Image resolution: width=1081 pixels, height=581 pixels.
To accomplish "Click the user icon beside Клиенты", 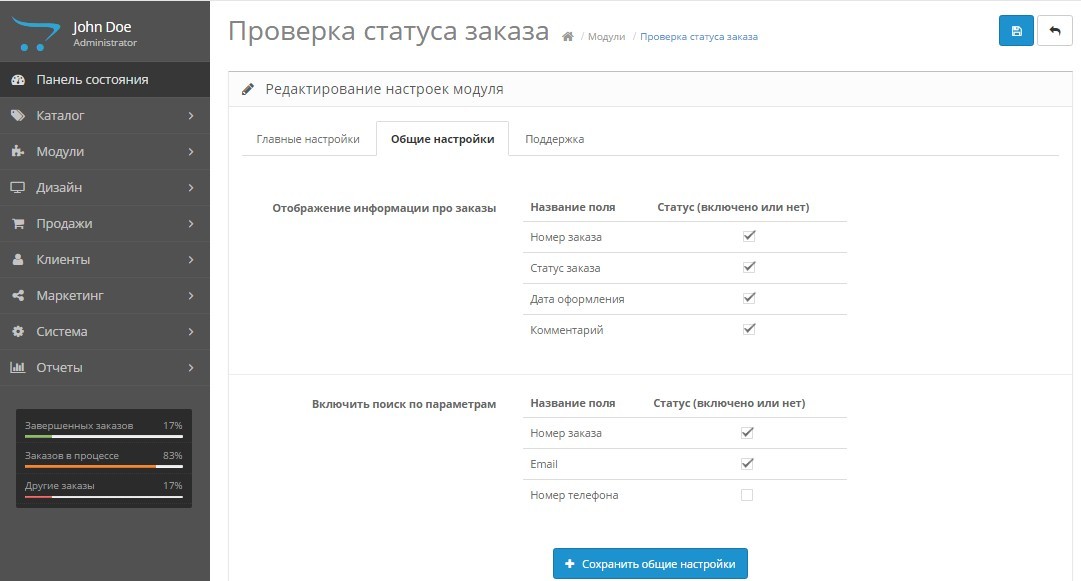I will click(x=18, y=259).
